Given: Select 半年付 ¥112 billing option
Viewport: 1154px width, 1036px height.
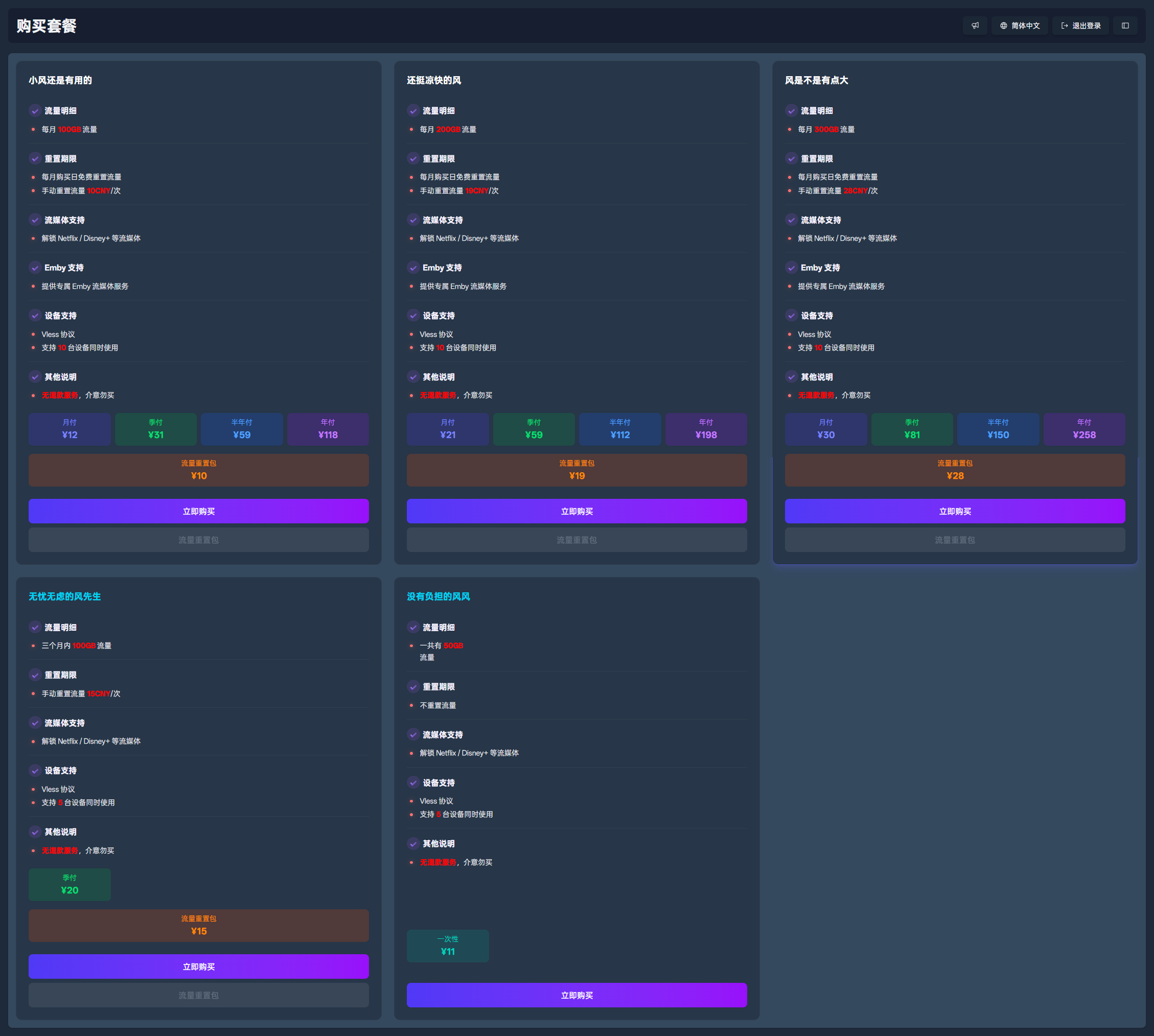Looking at the screenshot, I should (620, 429).
